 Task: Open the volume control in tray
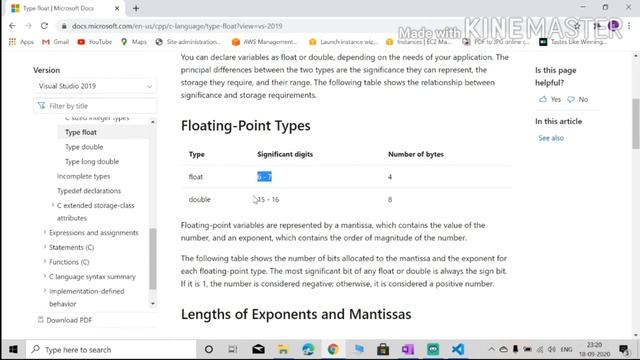click(x=551, y=349)
